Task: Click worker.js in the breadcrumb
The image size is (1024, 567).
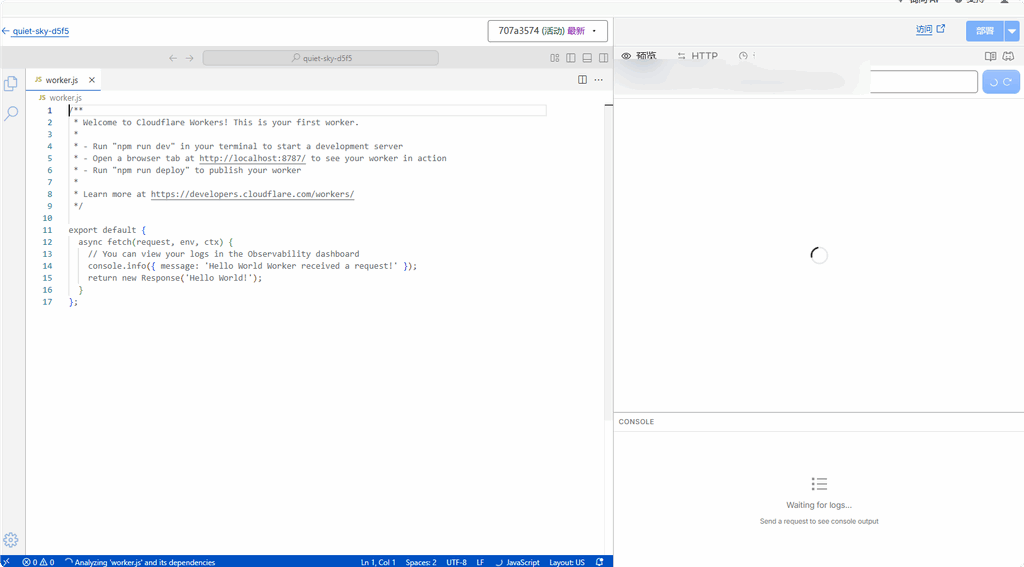Action: click(x=65, y=98)
